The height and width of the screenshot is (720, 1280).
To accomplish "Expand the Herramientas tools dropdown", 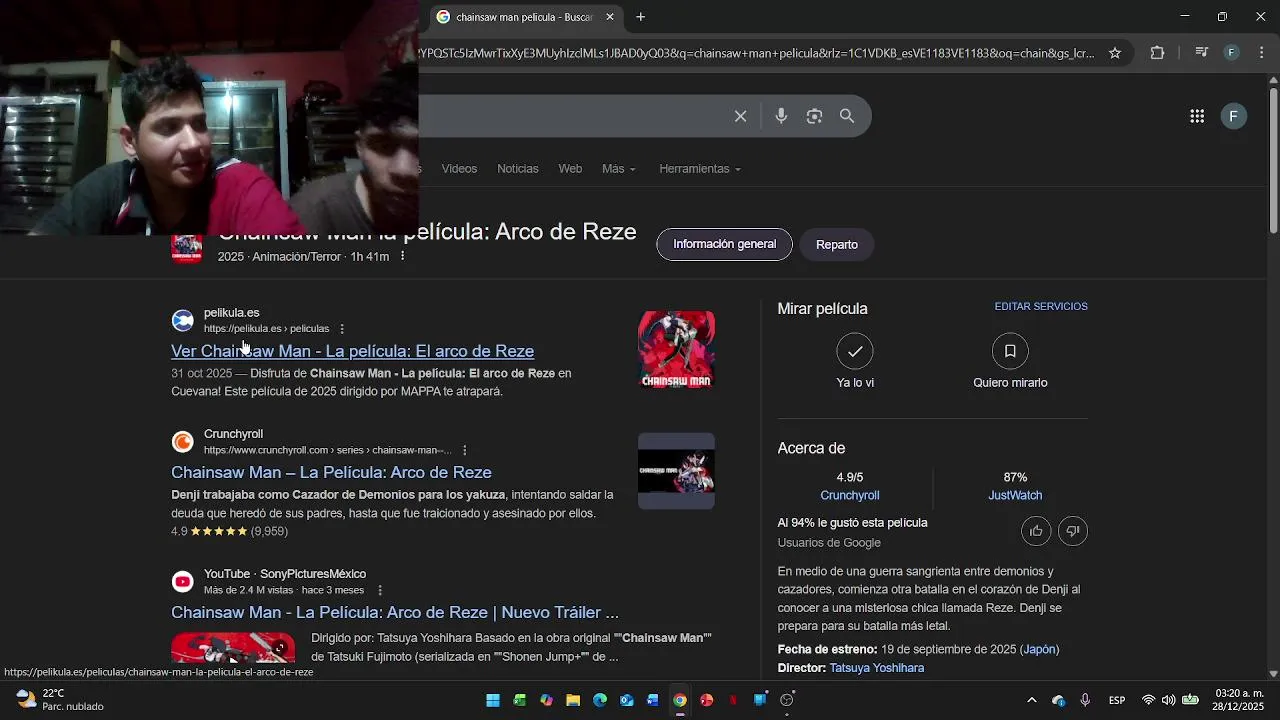I will [x=700, y=169].
